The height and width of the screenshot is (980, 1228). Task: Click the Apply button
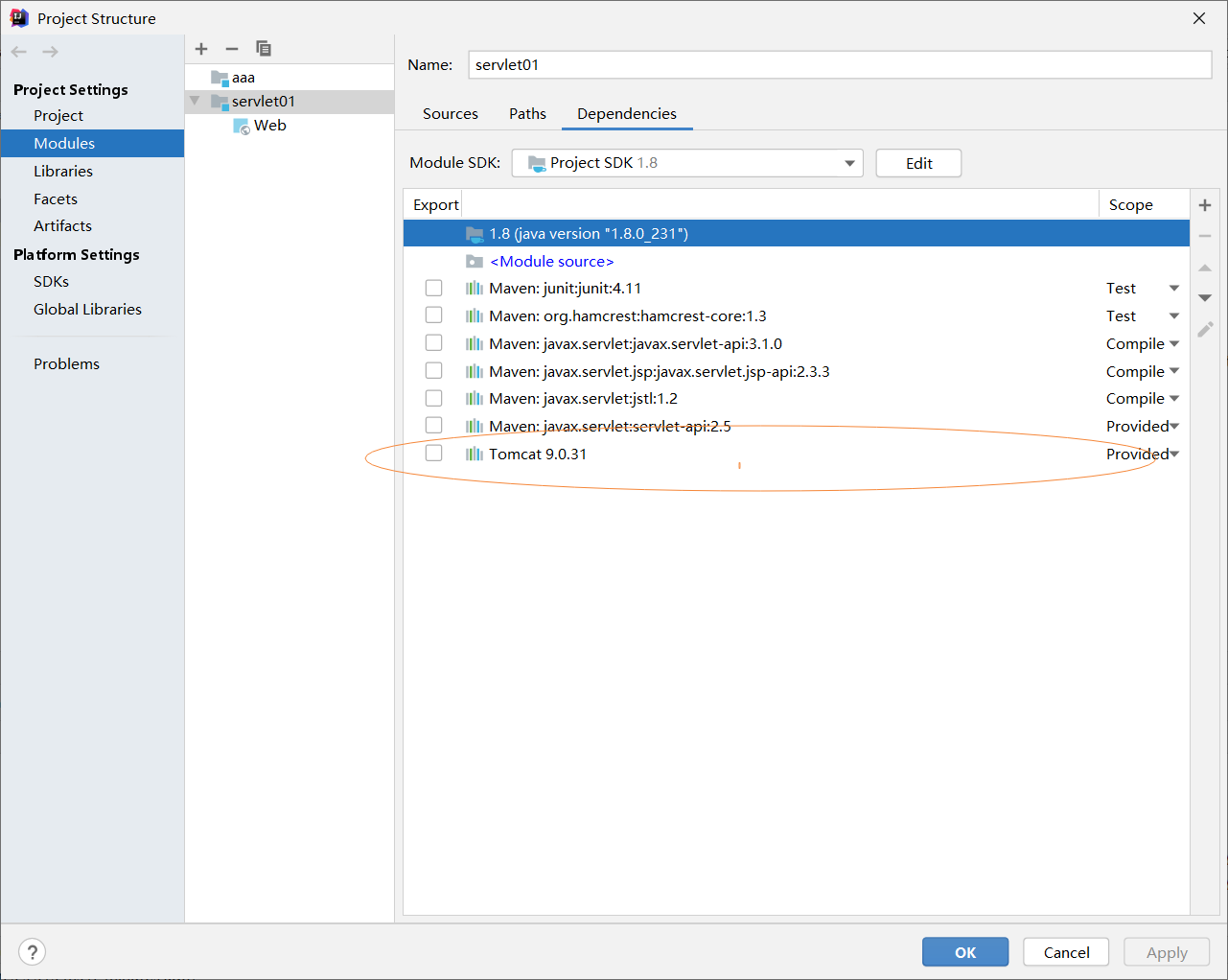[1167, 952]
